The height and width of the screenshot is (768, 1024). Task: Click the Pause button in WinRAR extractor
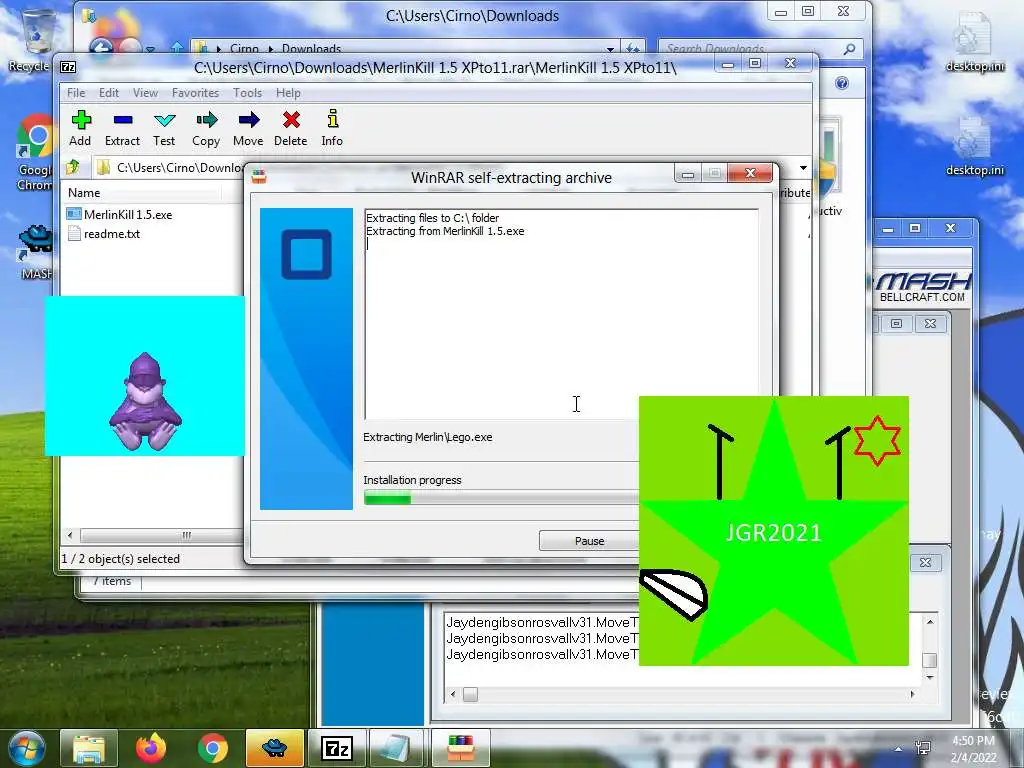coord(589,541)
